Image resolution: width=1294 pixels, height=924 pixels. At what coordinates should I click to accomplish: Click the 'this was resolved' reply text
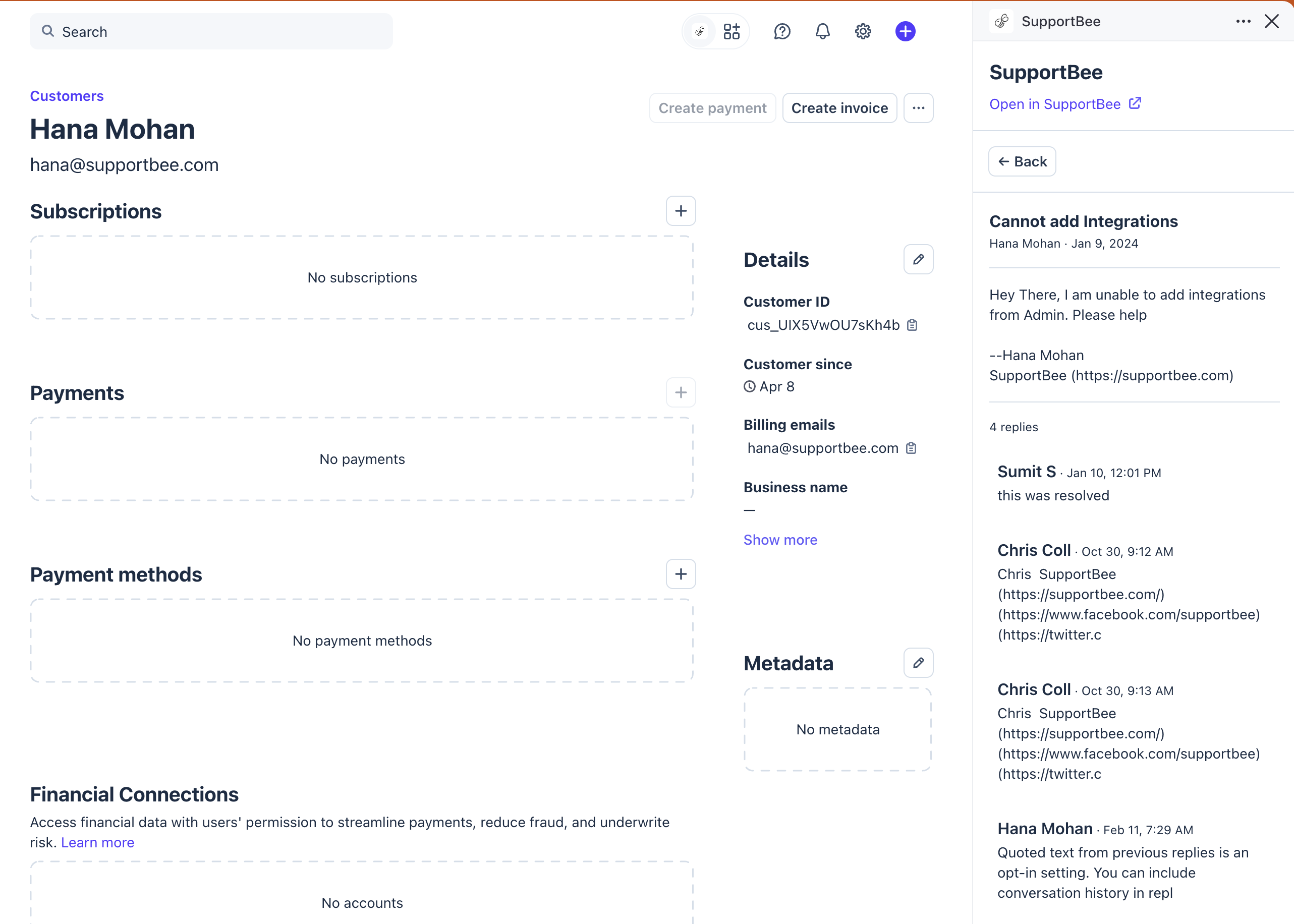1053,495
